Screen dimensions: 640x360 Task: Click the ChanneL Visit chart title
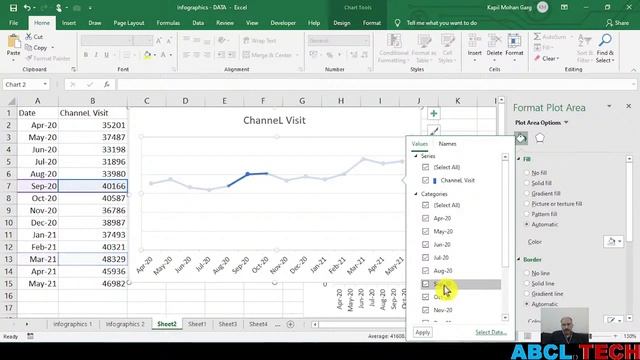pos(274,120)
